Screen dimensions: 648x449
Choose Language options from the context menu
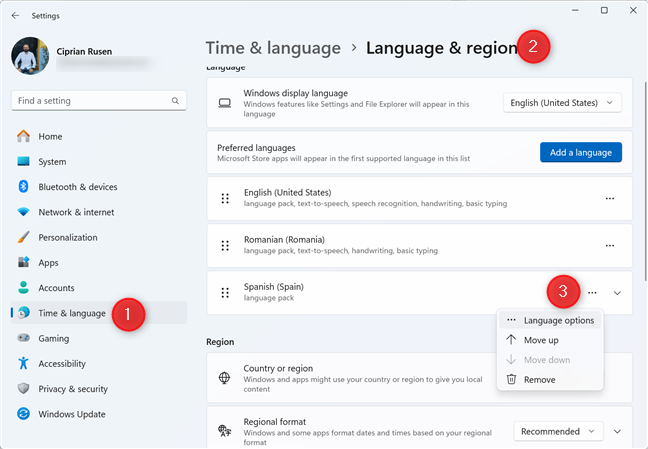(x=550, y=320)
